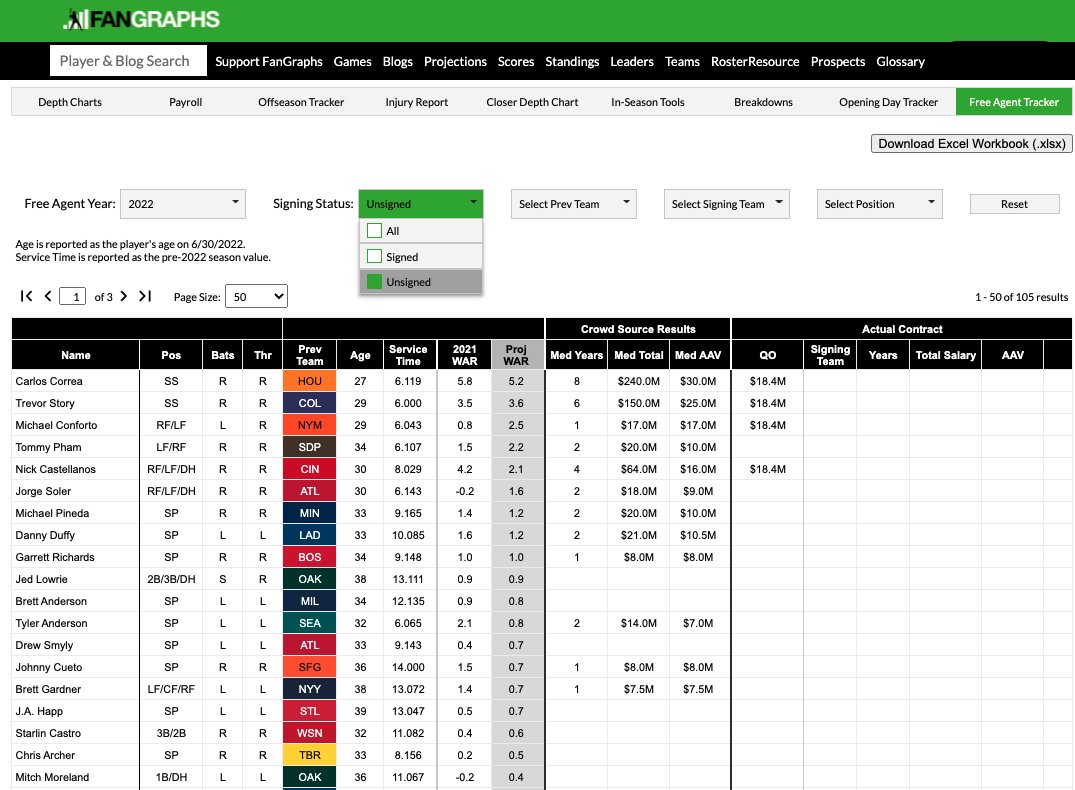Image resolution: width=1075 pixels, height=790 pixels.
Task: Click the FanGraphs logo
Action: point(141,19)
